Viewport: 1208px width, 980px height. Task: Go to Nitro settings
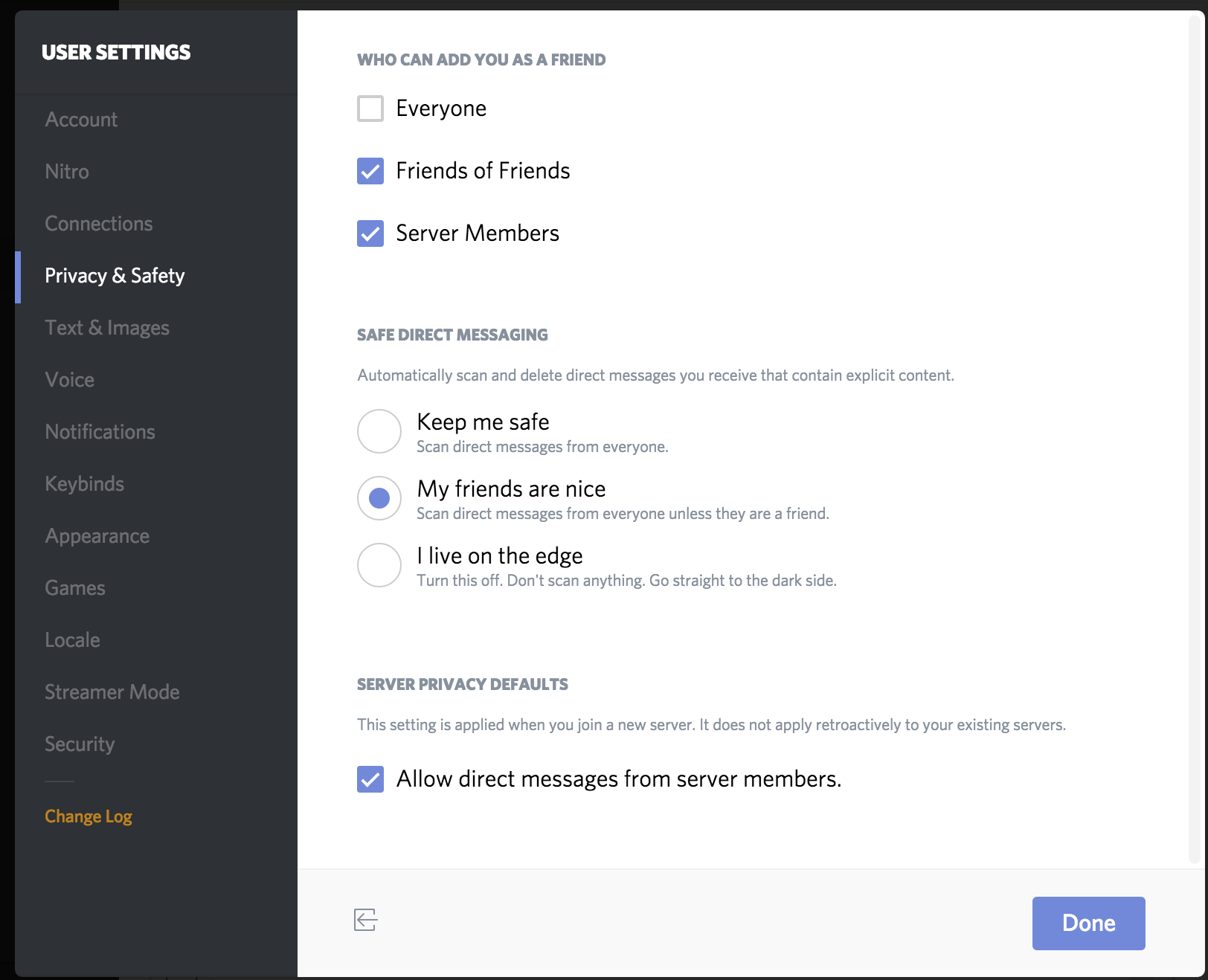[x=67, y=172]
